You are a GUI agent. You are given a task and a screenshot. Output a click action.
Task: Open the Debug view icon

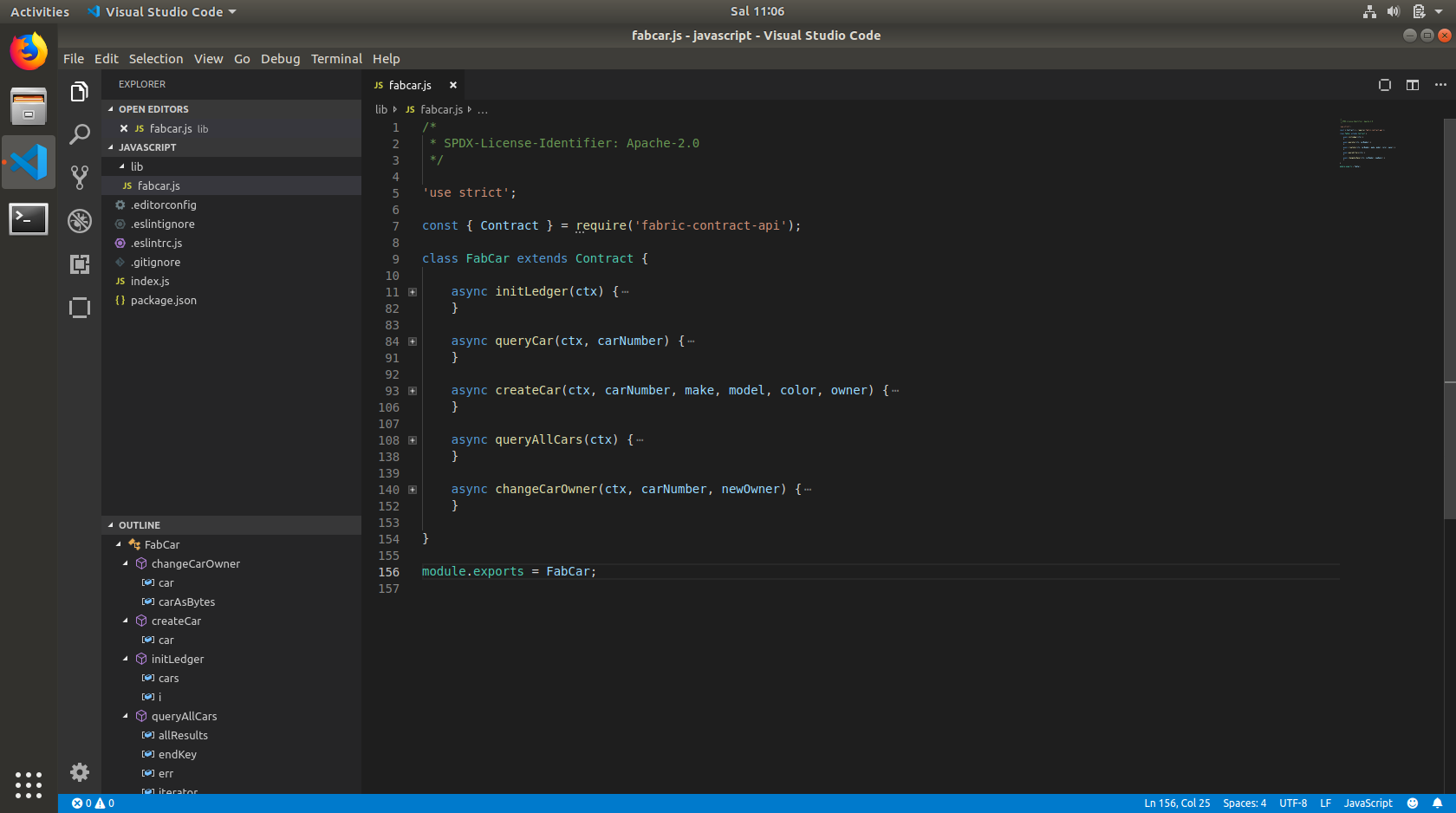(x=80, y=221)
